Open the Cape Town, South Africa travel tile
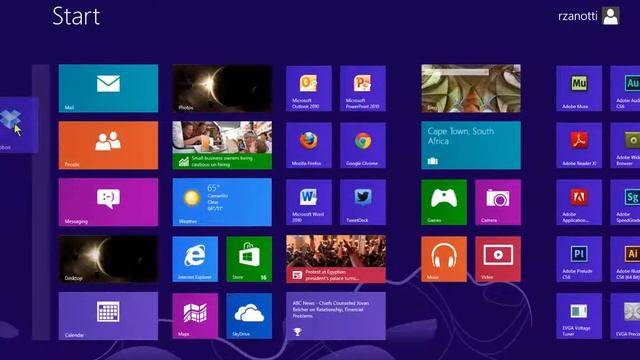The height and width of the screenshot is (360, 640). point(471,145)
